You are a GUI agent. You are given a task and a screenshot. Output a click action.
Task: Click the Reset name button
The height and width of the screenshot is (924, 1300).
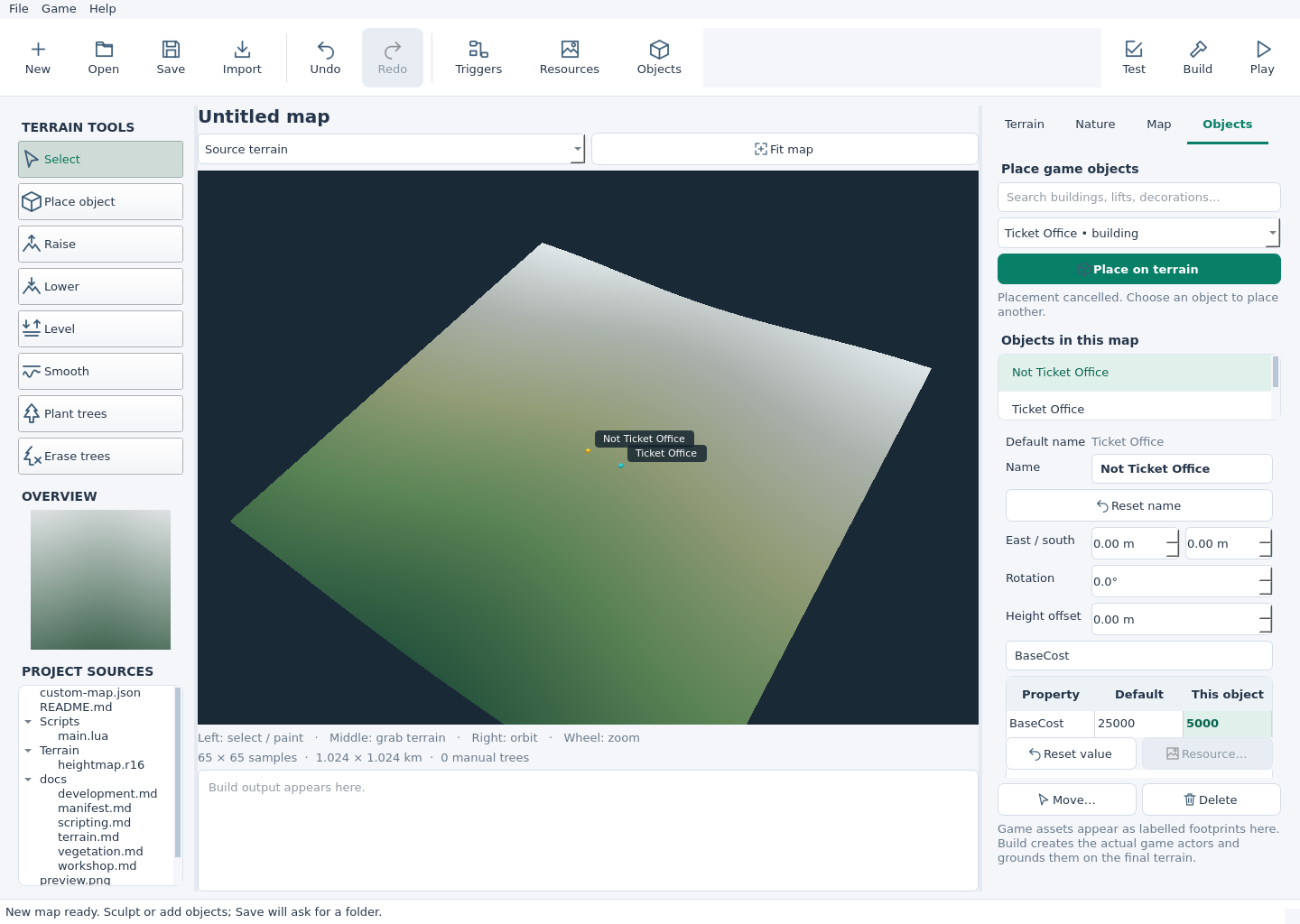(1139, 506)
